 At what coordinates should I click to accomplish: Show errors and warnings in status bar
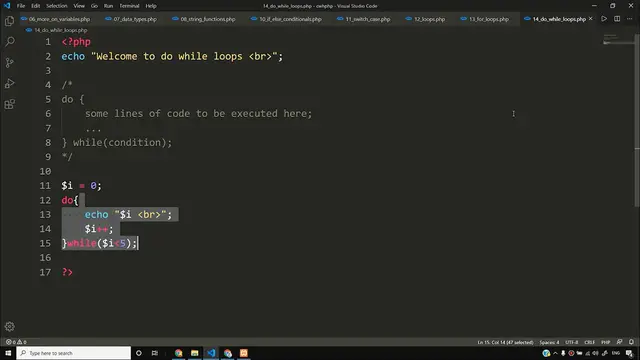click(x=16, y=342)
